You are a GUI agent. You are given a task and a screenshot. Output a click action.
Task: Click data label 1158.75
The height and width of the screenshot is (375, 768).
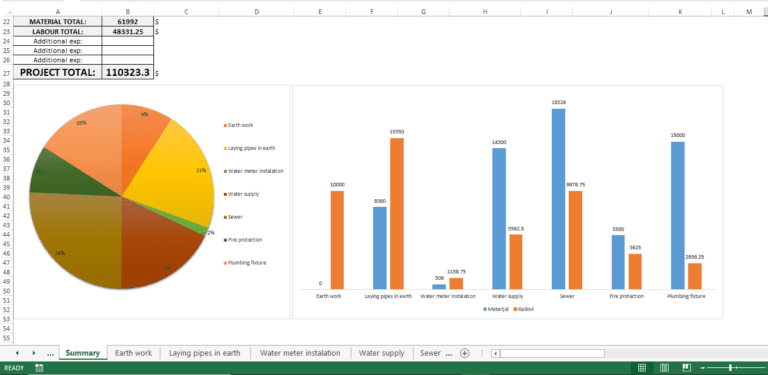(456, 271)
